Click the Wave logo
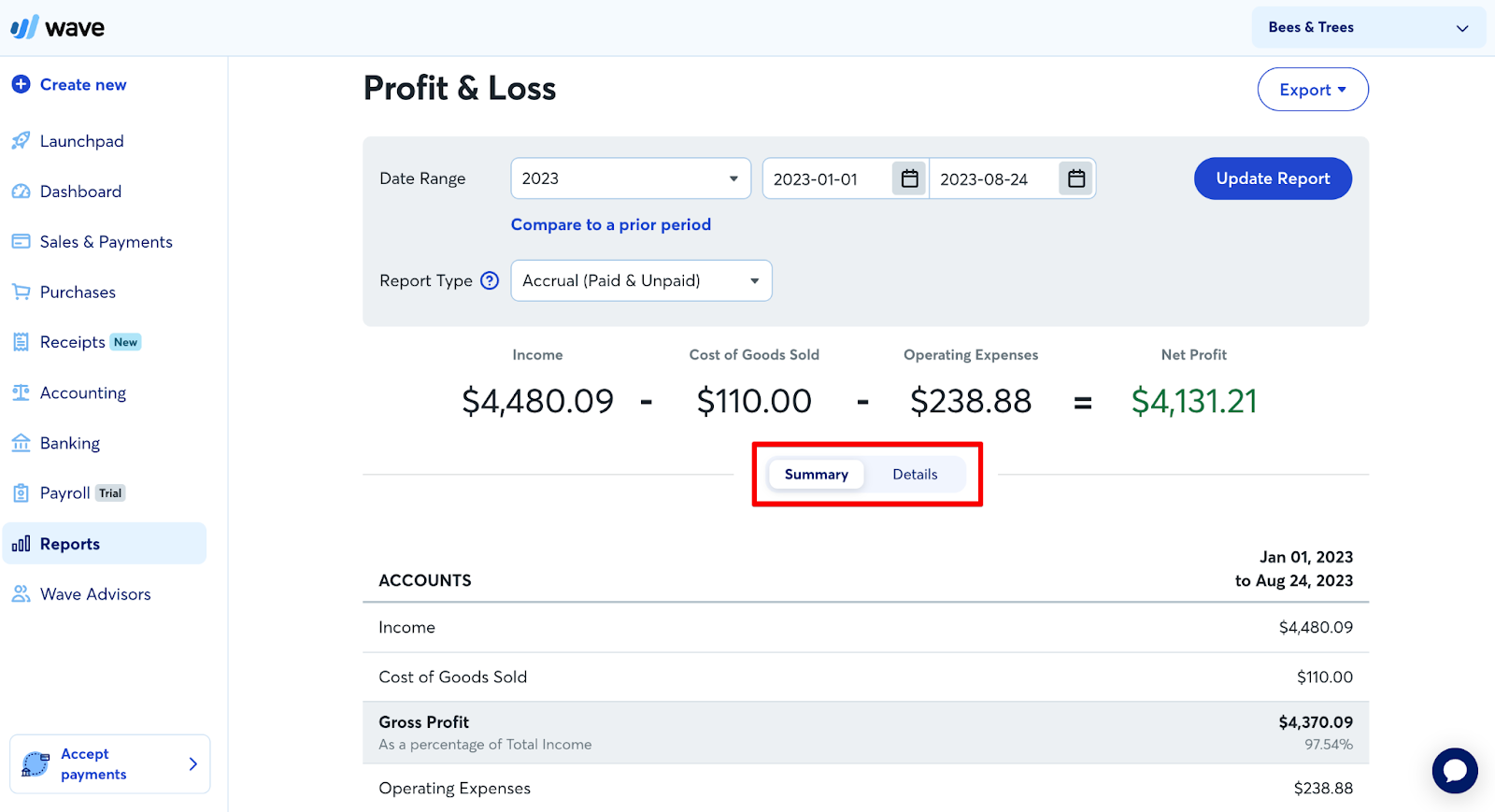 58,26
